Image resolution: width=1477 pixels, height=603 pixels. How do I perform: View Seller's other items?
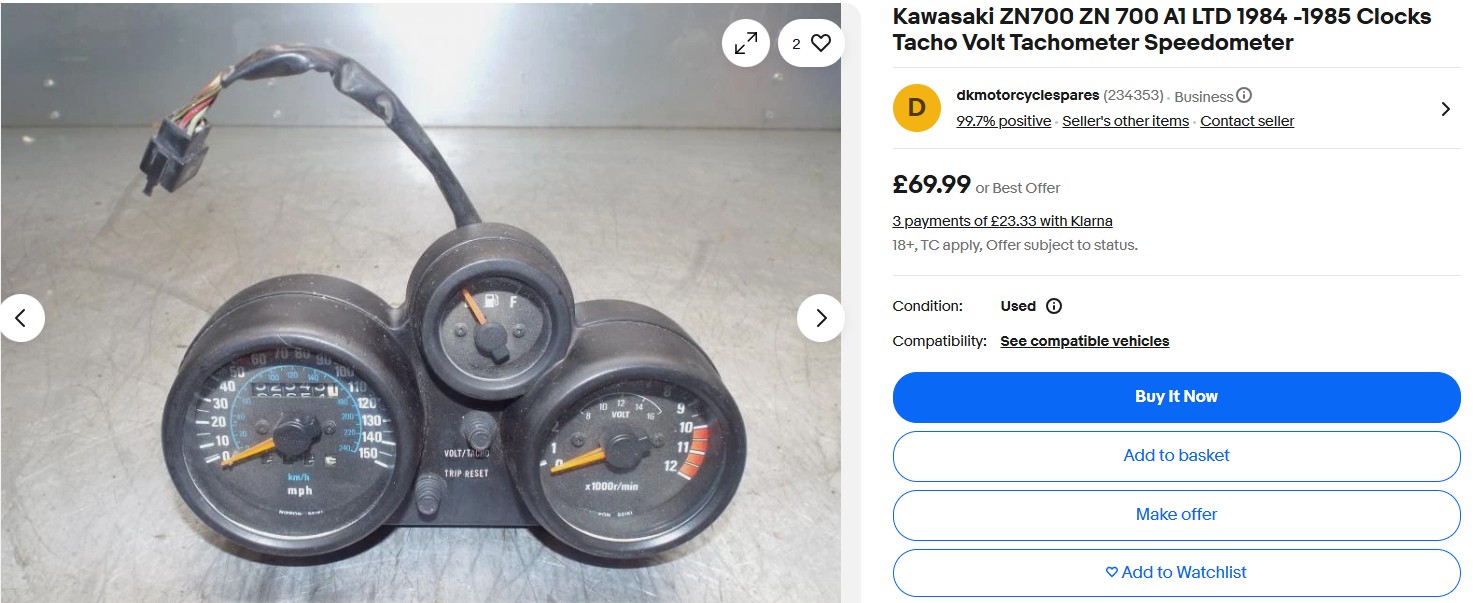point(1125,121)
